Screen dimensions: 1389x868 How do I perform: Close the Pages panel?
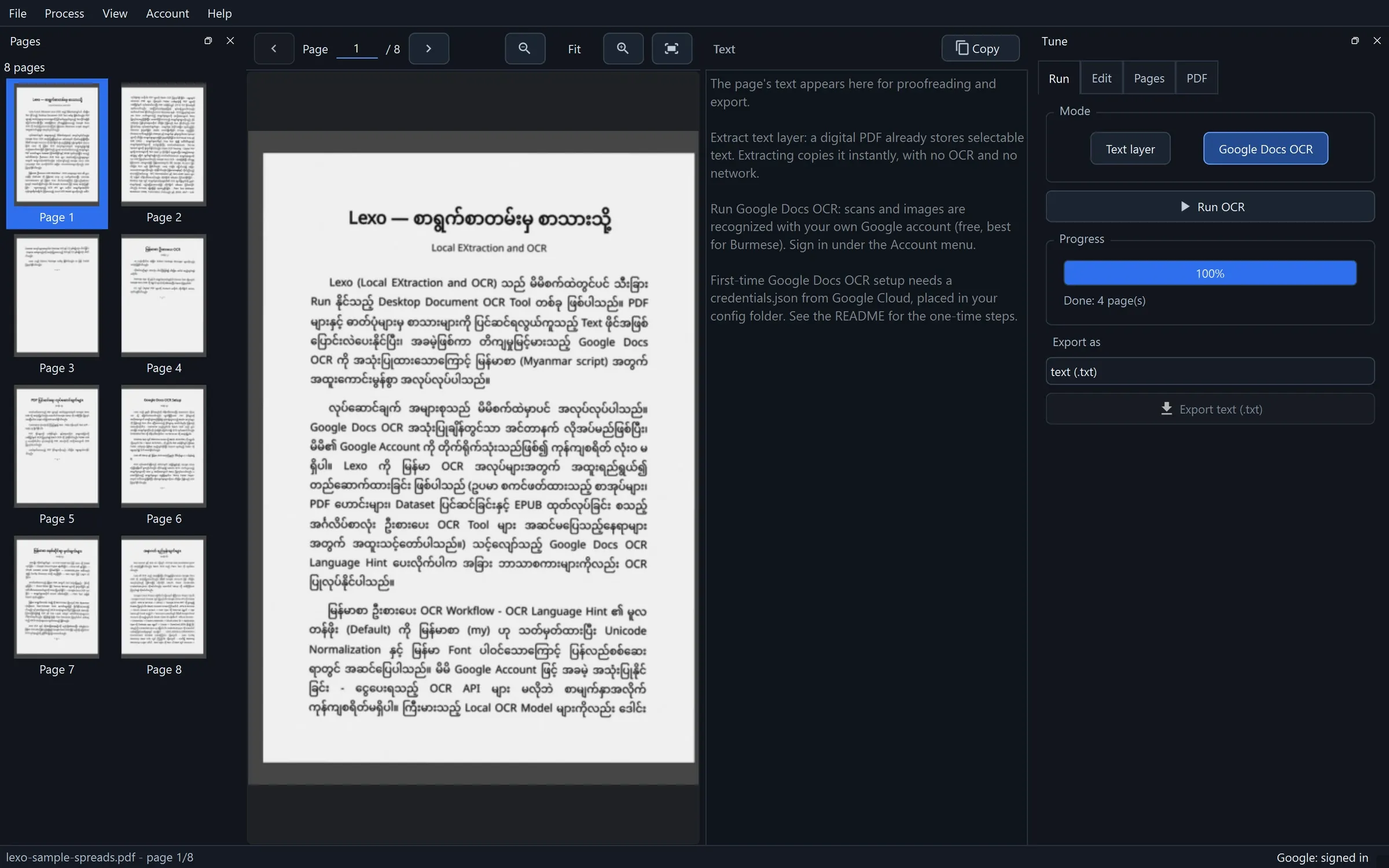coord(230,41)
